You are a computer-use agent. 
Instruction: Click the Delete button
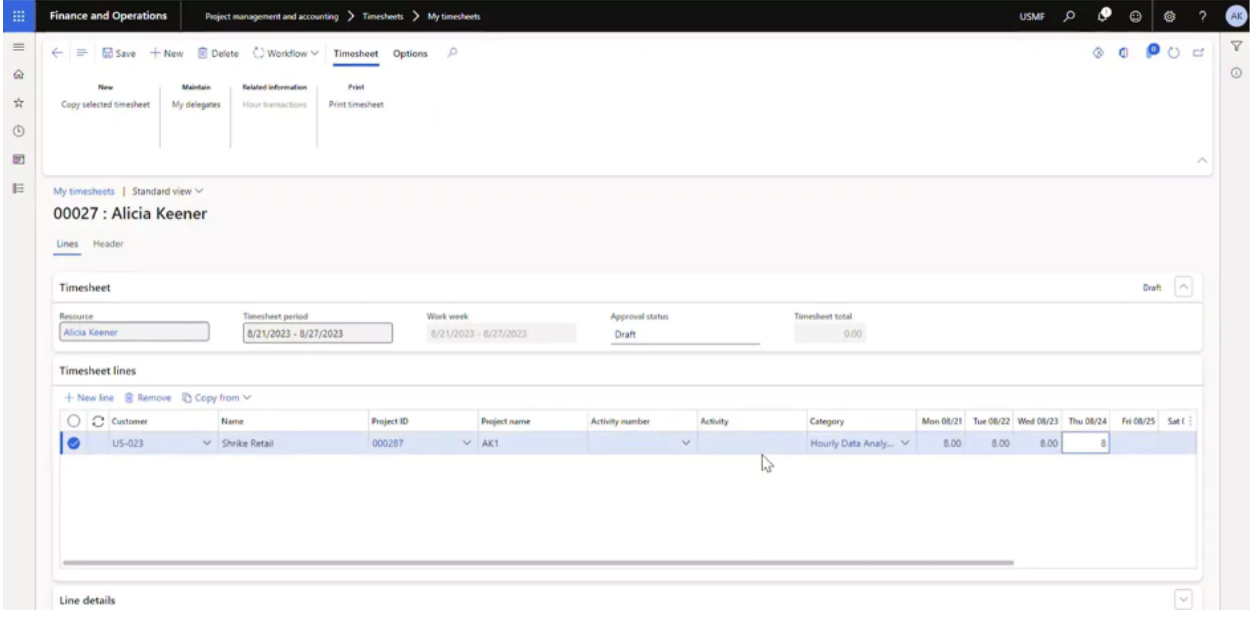click(218, 54)
